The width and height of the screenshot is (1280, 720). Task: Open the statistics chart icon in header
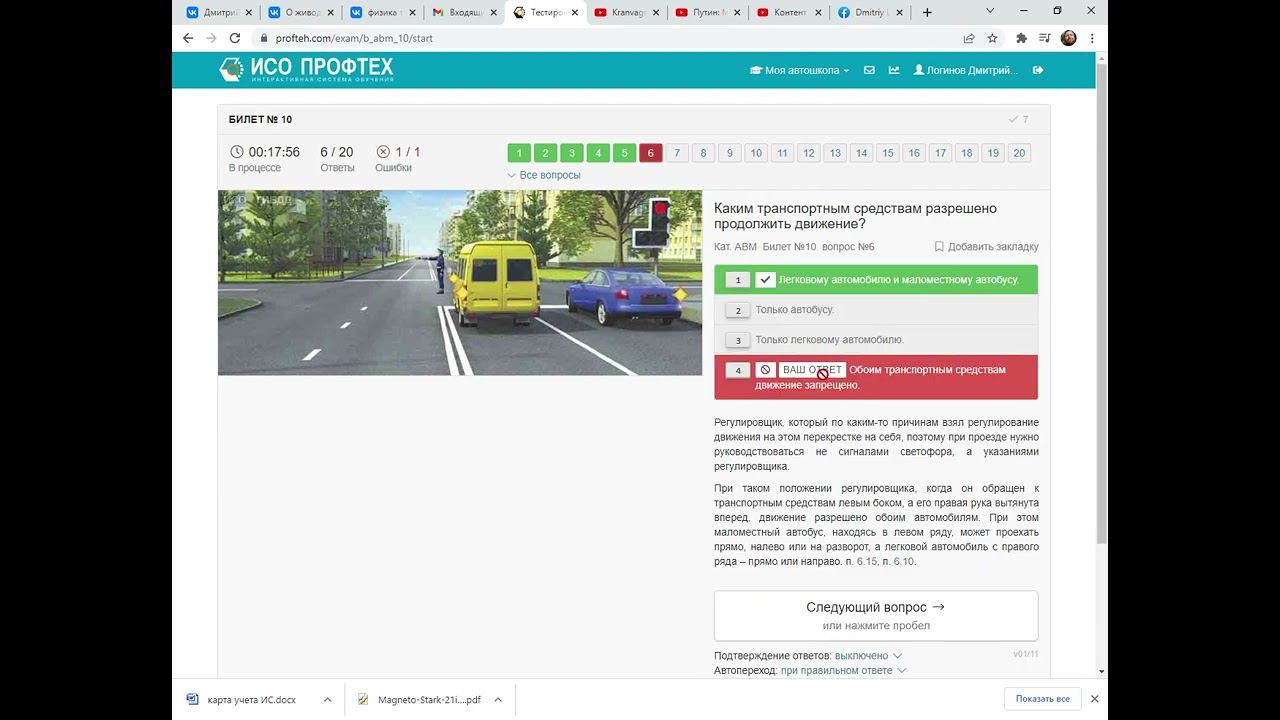(x=893, y=70)
